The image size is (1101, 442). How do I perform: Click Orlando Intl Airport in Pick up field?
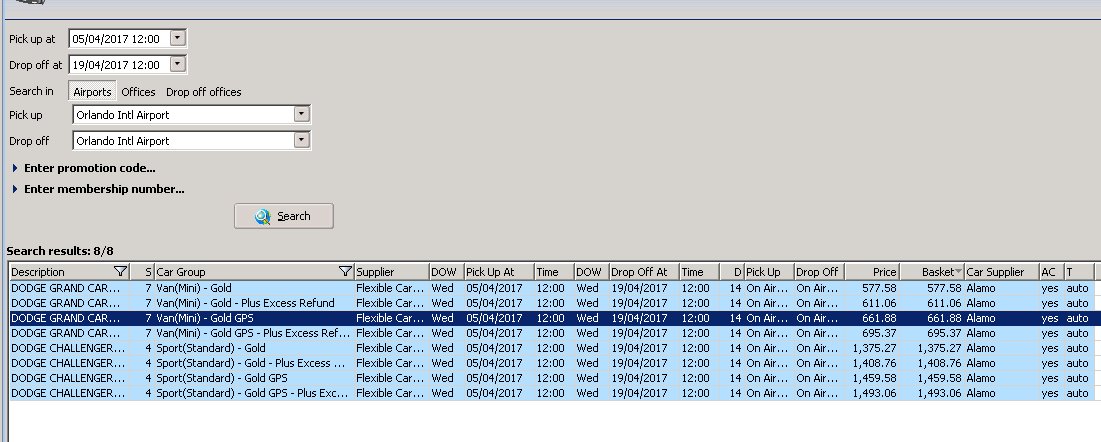pyautogui.click(x=123, y=115)
